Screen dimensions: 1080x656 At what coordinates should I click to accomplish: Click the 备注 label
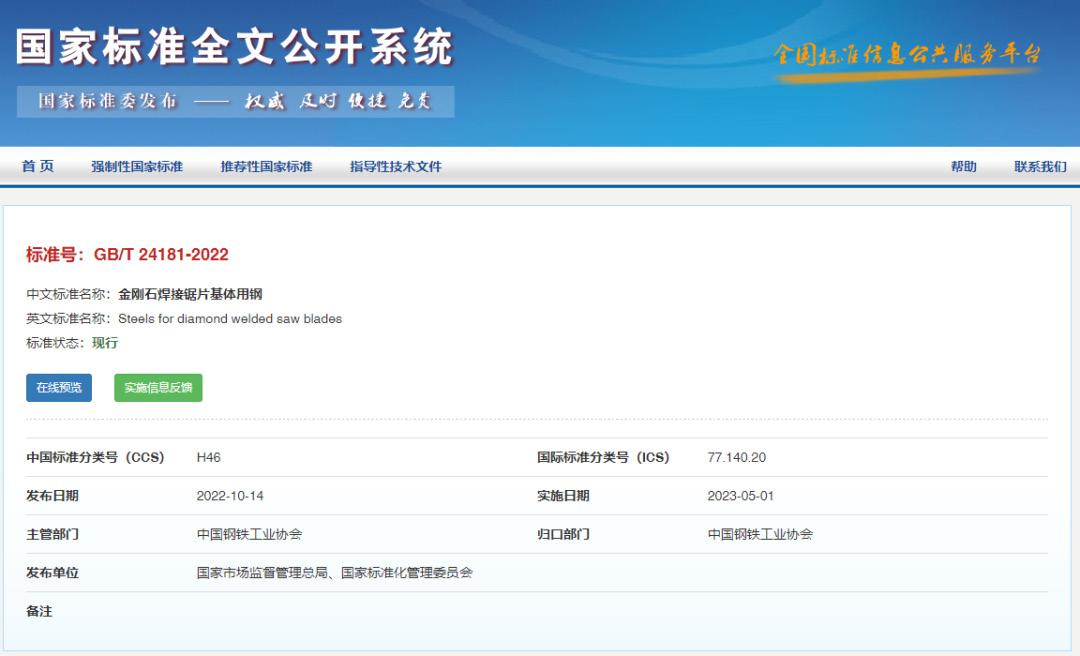click(x=39, y=611)
